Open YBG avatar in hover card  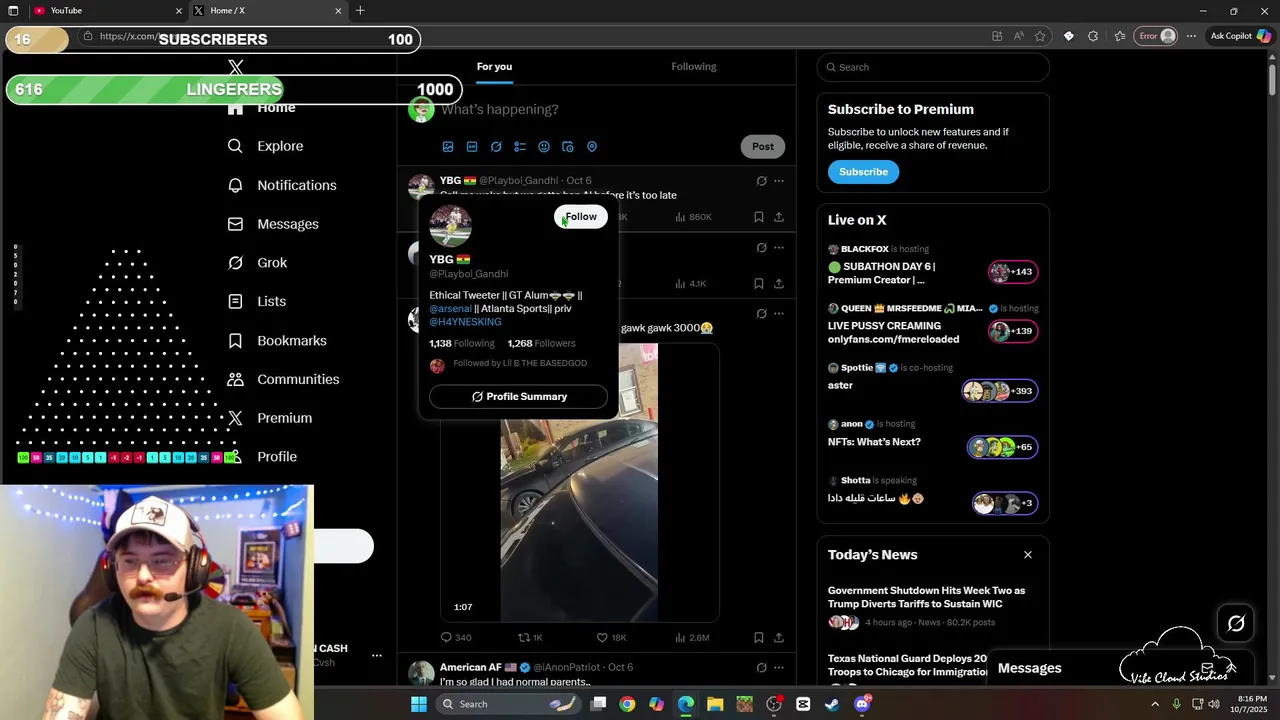click(450, 226)
